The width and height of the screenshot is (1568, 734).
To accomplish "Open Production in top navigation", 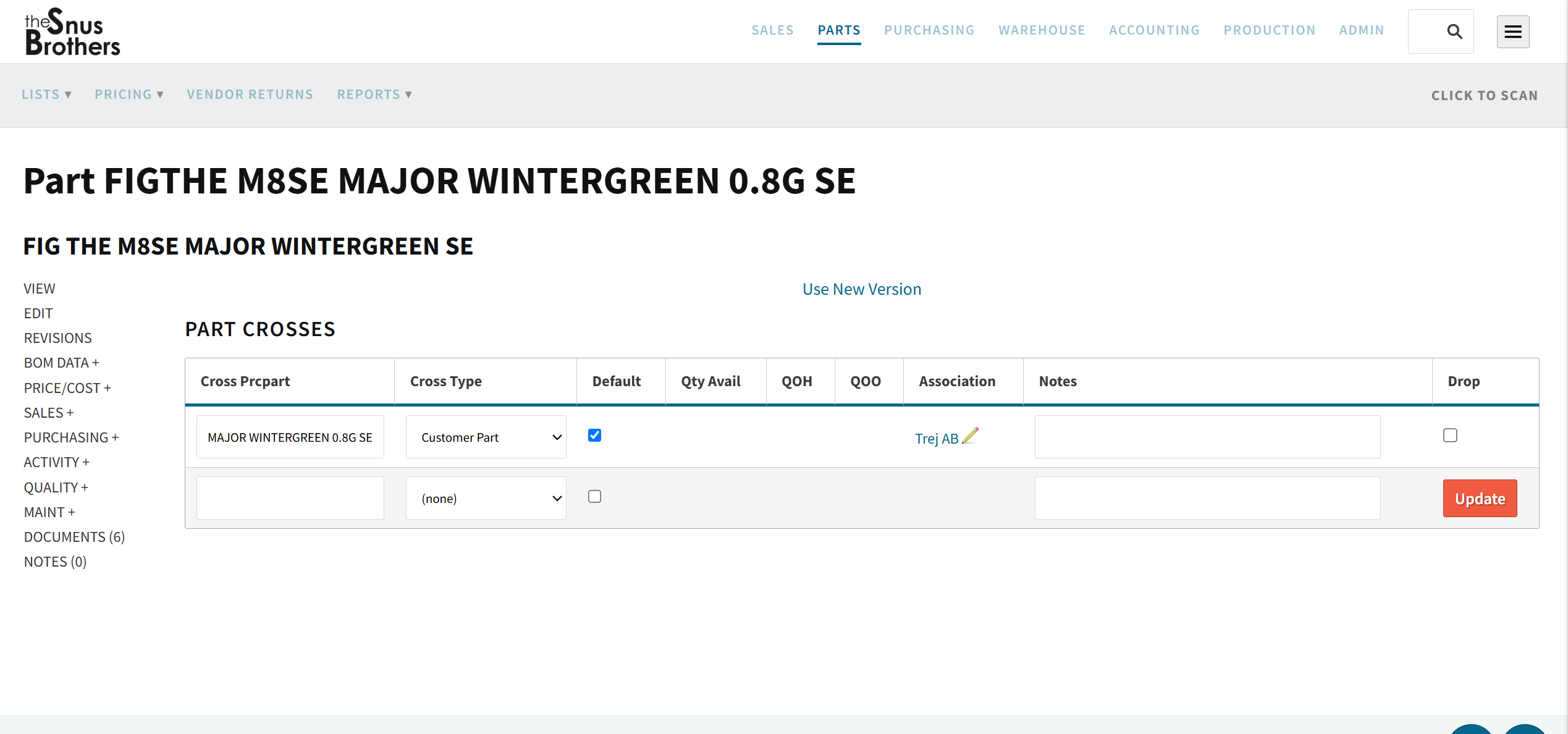I will (x=1269, y=30).
